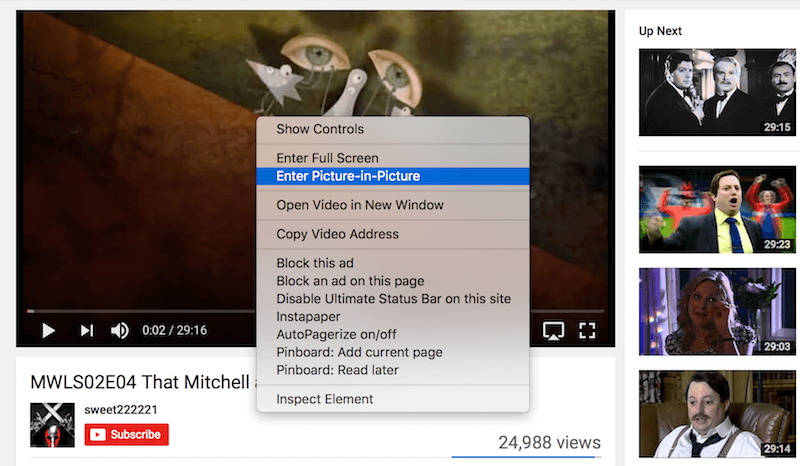This screenshot has width=800, height=466.
Task: Click the AirPlay icon in player
Action: tap(553, 330)
